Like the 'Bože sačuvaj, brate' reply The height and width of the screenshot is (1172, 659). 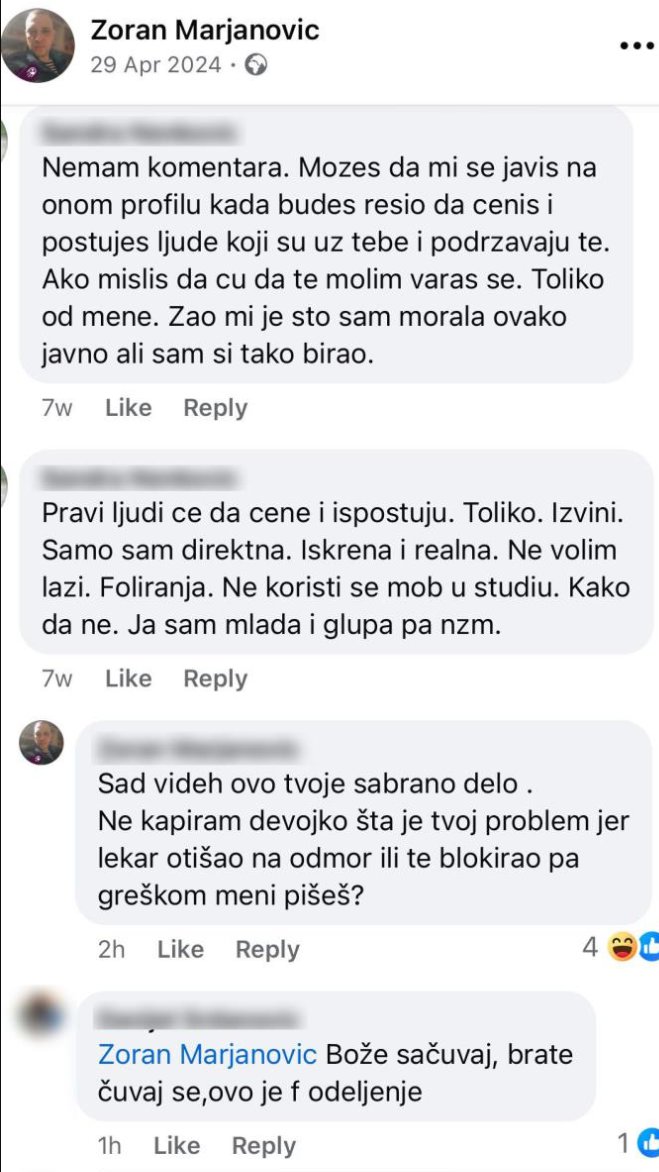coord(176,1145)
